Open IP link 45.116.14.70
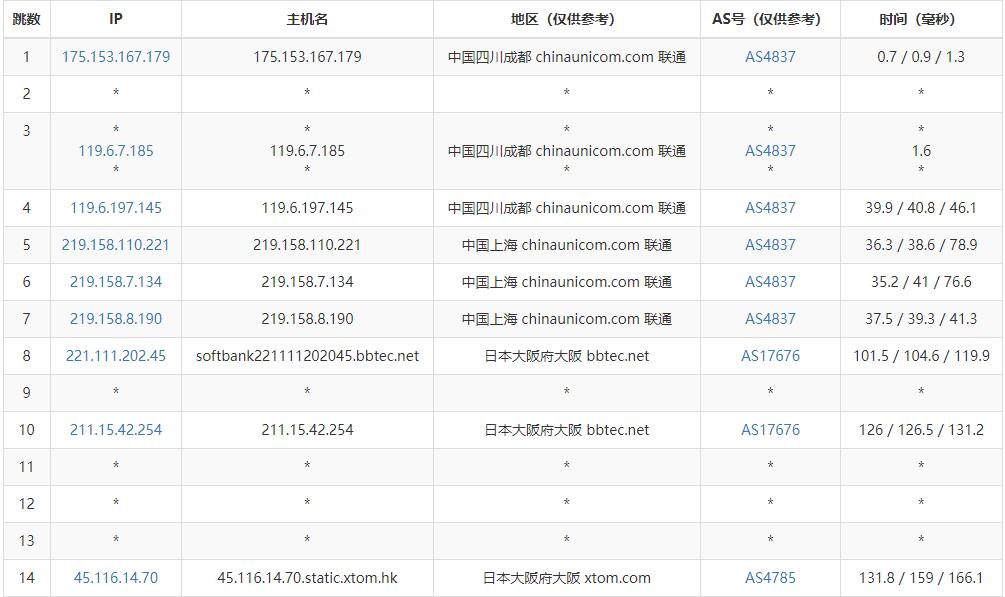1005x597 pixels. [116, 578]
